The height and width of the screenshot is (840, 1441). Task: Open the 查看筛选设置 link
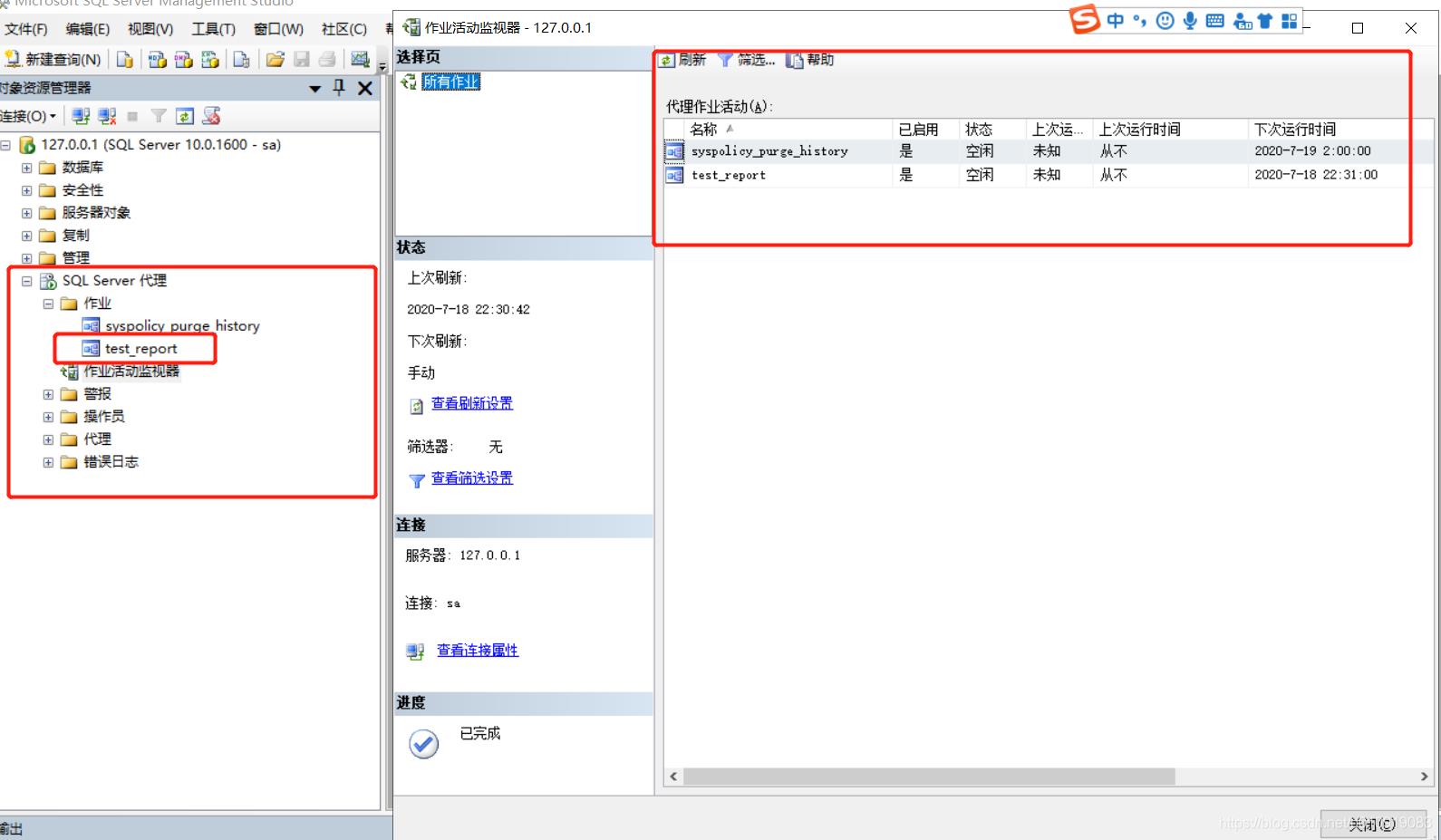click(472, 478)
